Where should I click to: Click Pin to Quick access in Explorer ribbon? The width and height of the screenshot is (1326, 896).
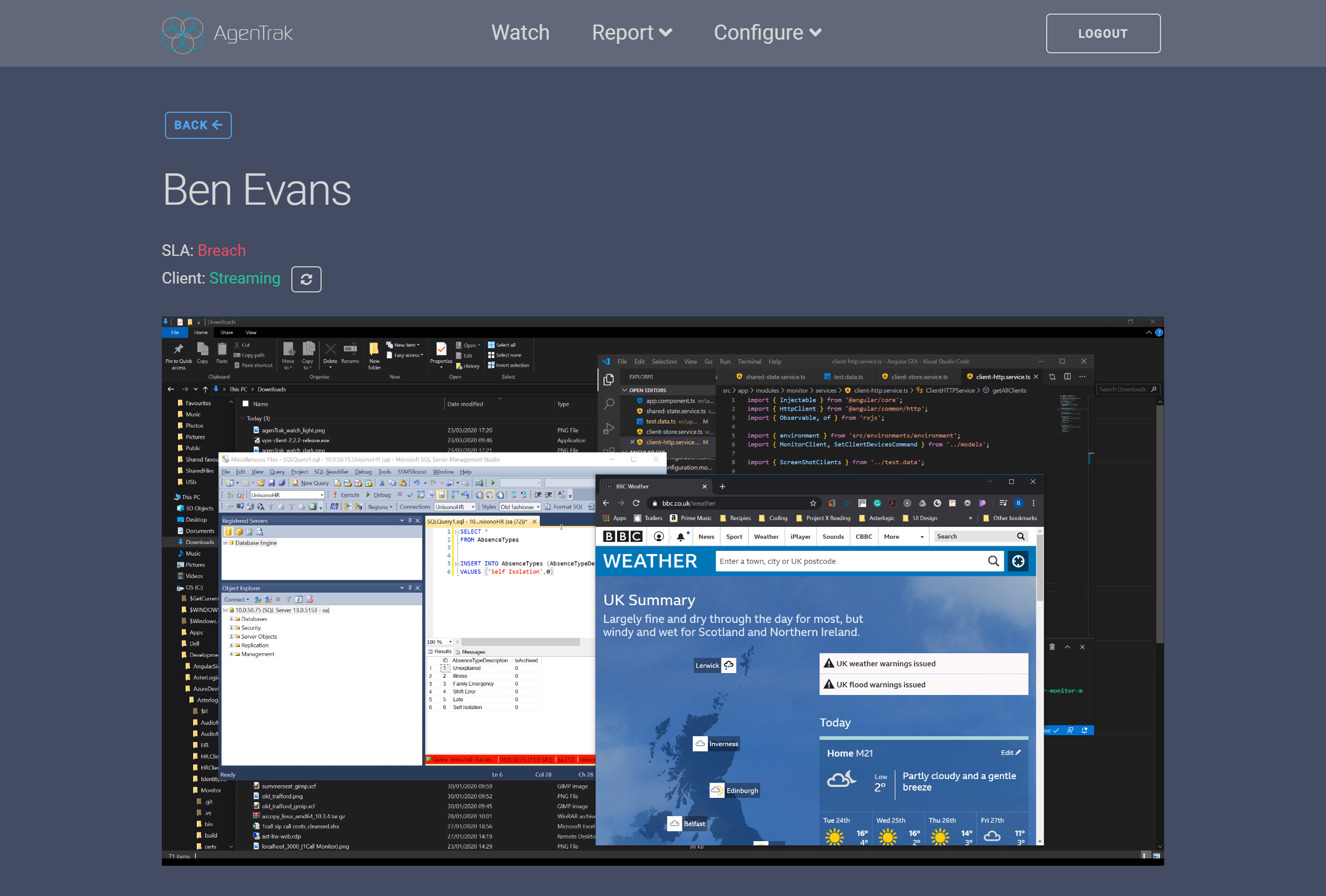point(179,356)
